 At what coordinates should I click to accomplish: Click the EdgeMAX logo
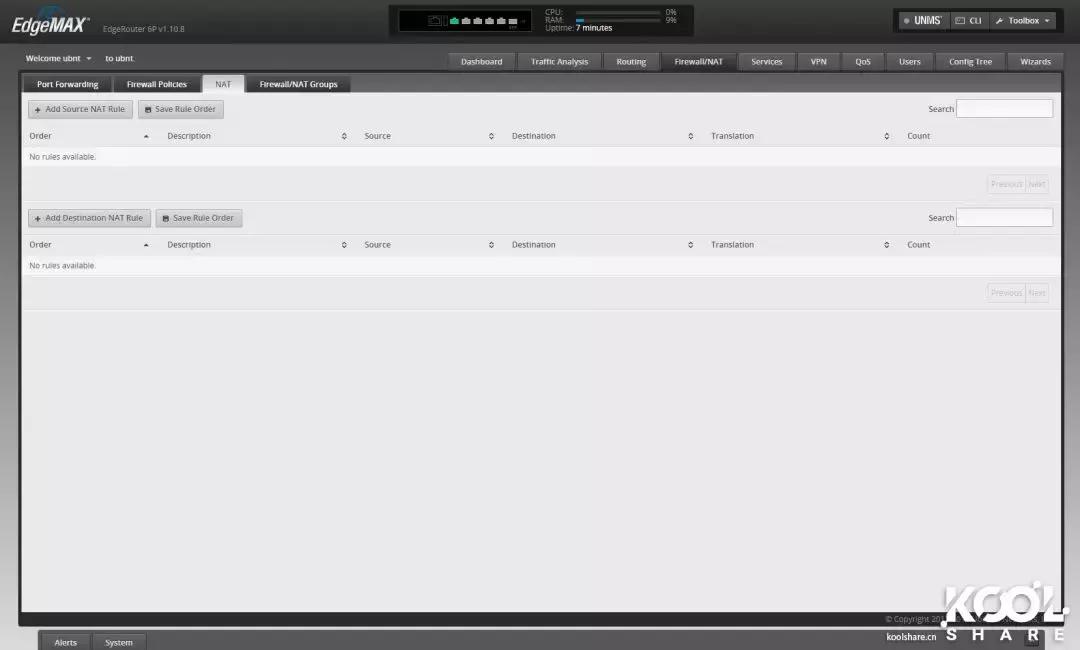[x=50, y=23]
